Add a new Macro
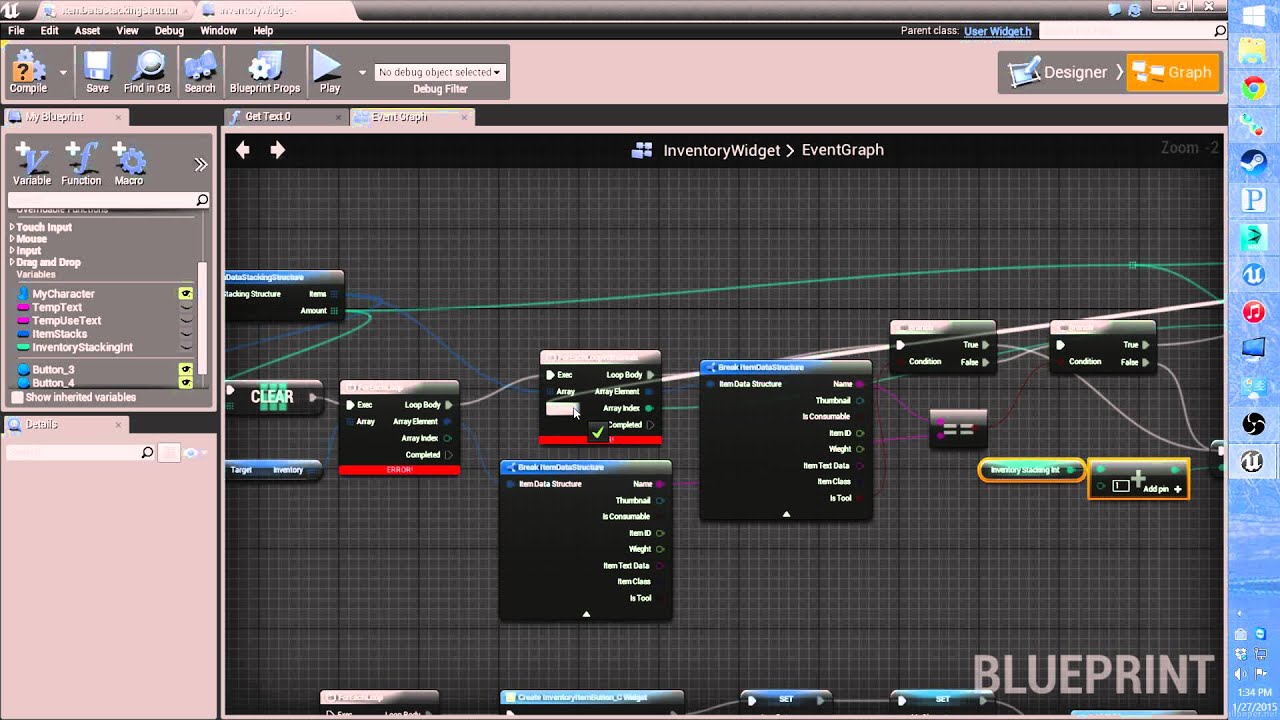The height and width of the screenshot is (720, 1280). (x=129, y=164)
